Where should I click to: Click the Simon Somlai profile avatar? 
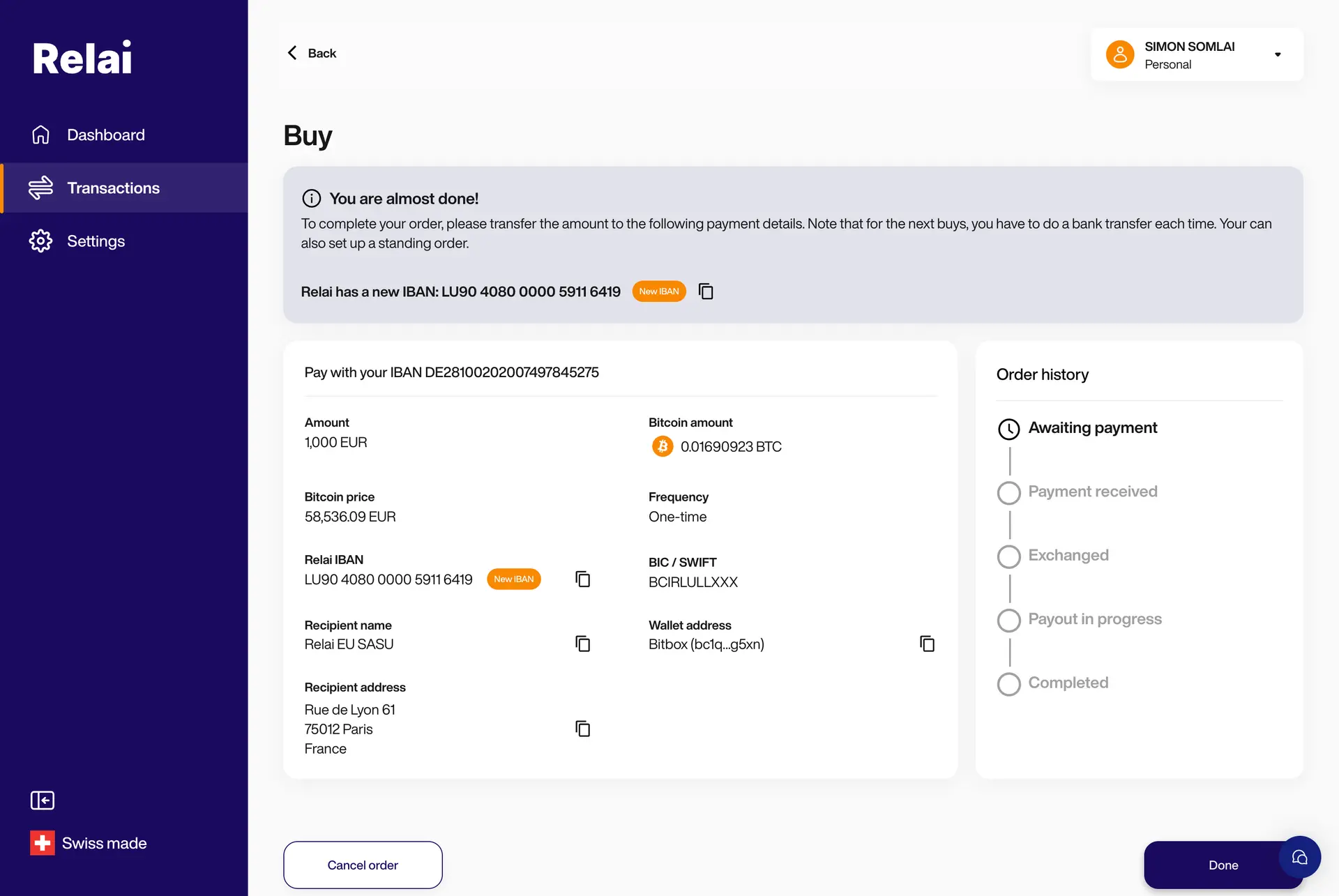pyautogui.click(x=1119, y=54)
